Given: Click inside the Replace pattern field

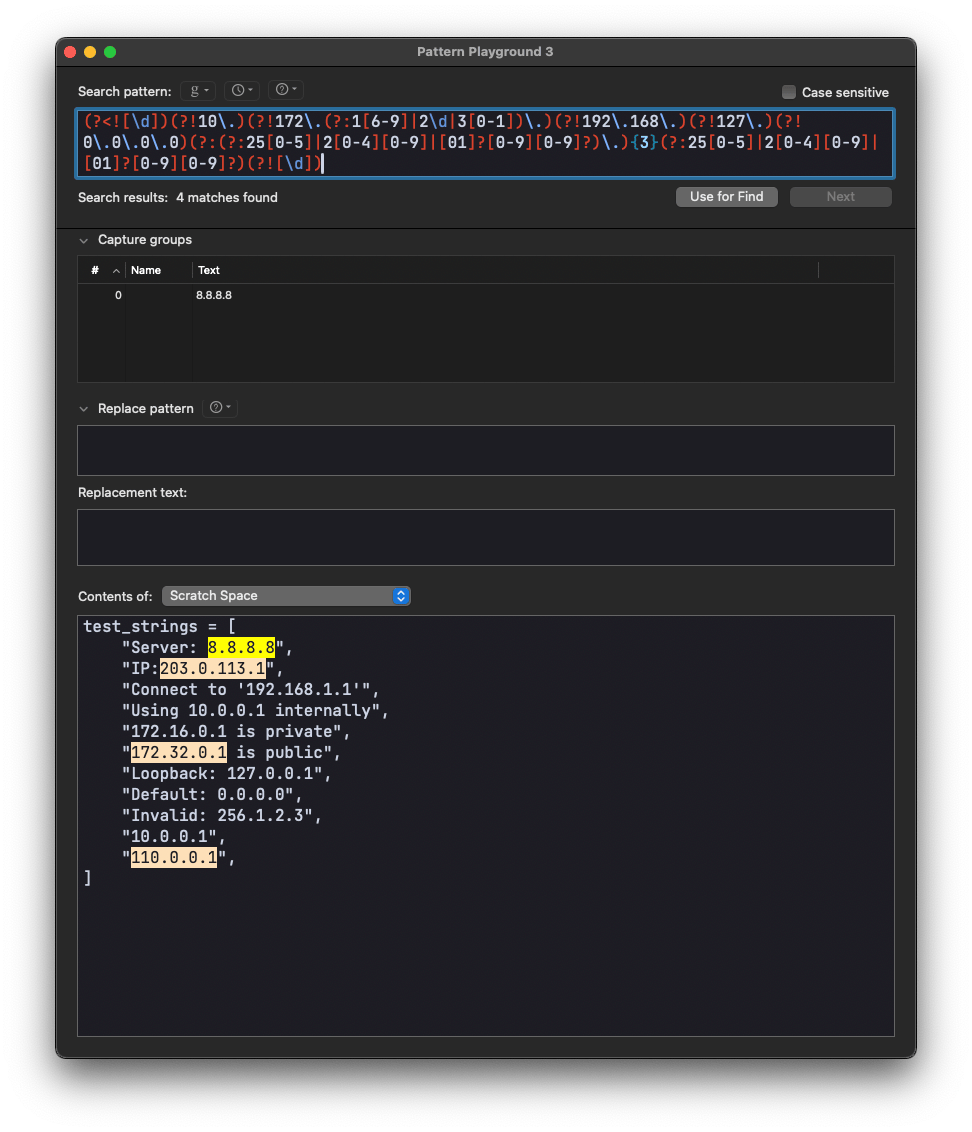Looking at the screenshot, I should tap(485, 450).
